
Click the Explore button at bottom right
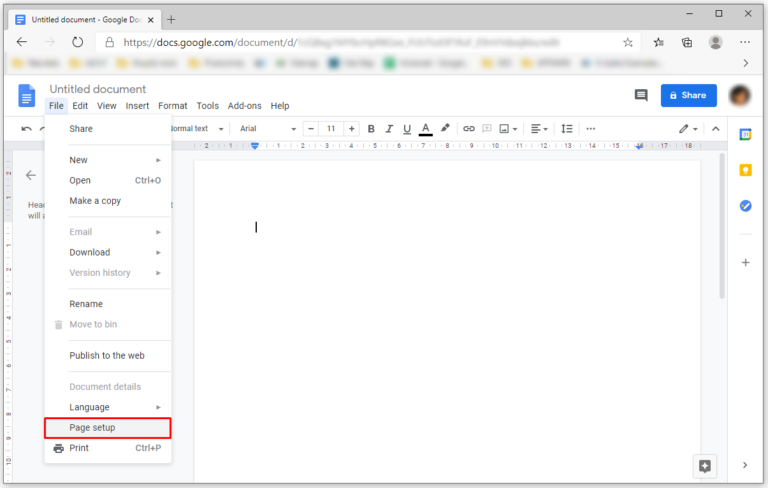click(x=704, y=466)
